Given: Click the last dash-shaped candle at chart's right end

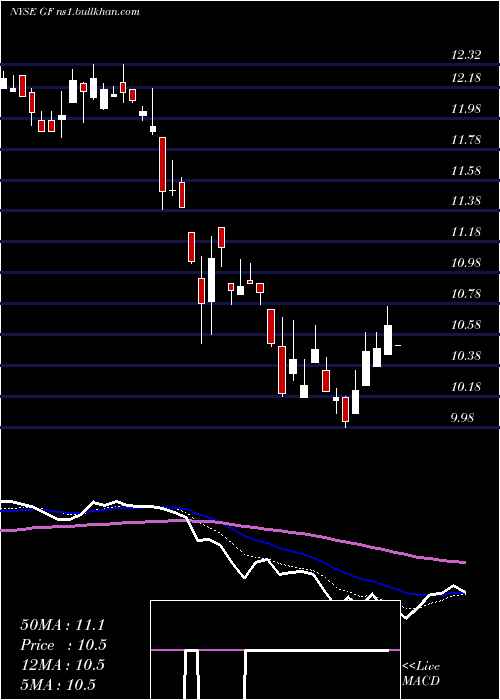Looking at the screenshot, I should [398, 346].
